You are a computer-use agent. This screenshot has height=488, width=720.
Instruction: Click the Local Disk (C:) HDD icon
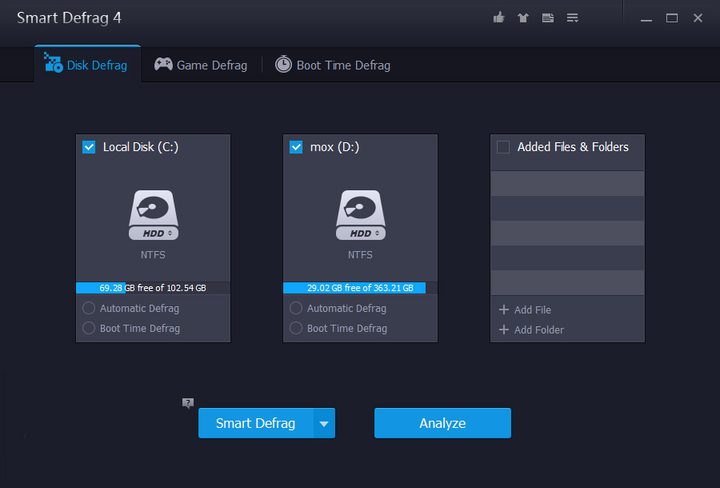click(x=153, y=215)
